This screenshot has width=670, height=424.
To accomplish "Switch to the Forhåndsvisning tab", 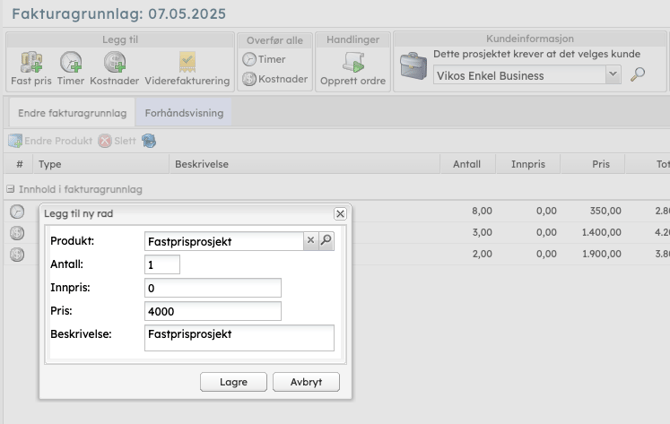I will [x=183, y=113].
